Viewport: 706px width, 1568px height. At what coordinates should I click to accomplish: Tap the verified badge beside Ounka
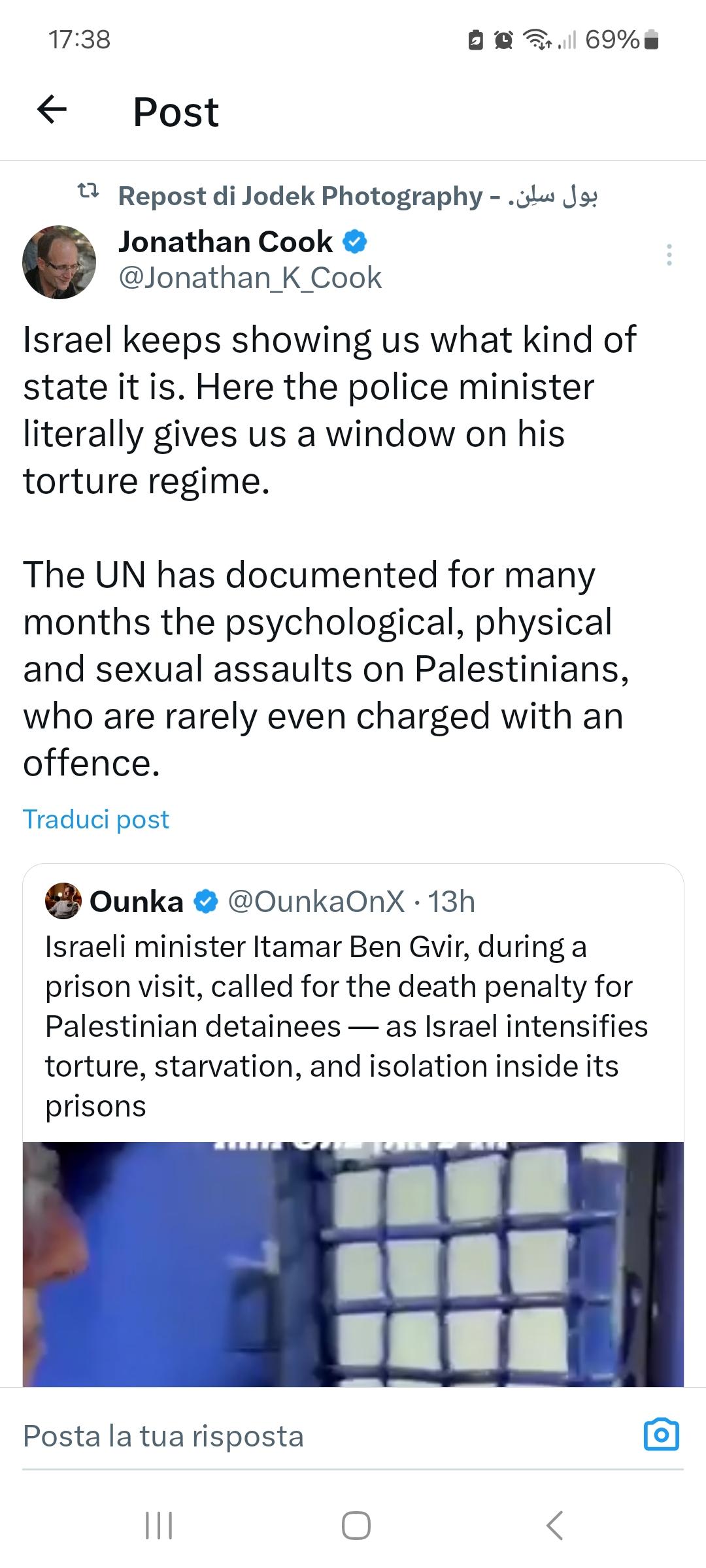point(206,902)
